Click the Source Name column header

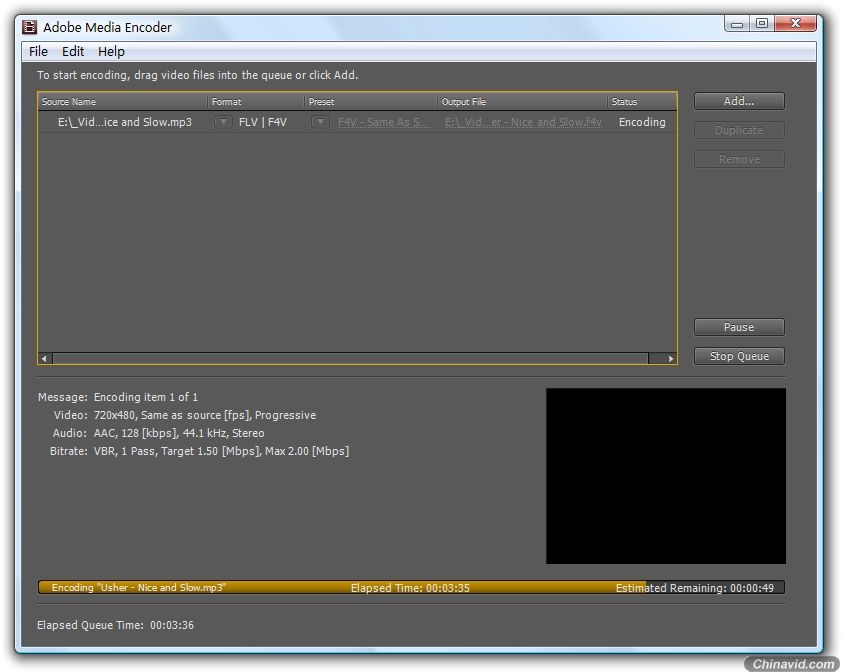pyautogui.click(x=122, y=102)
